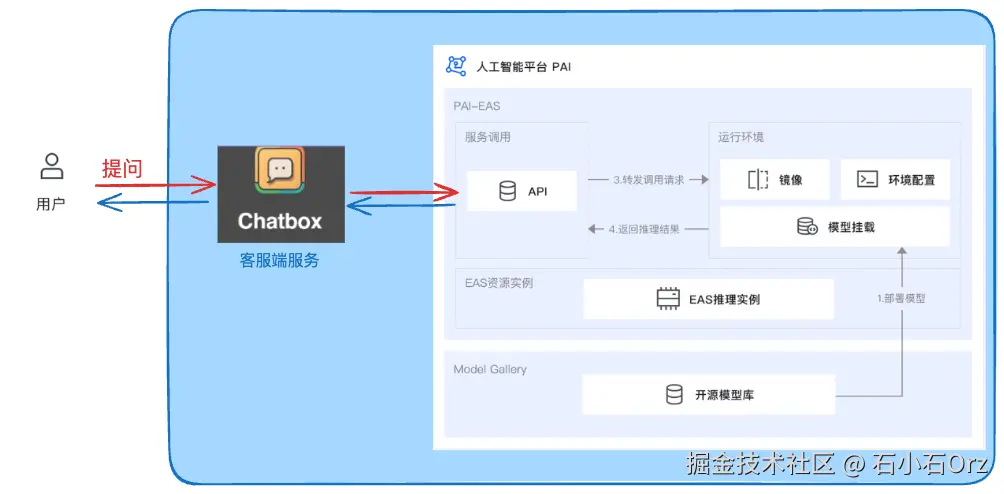
Task: Click the 3.转发调用请求 label
Action: click(649, 180)
